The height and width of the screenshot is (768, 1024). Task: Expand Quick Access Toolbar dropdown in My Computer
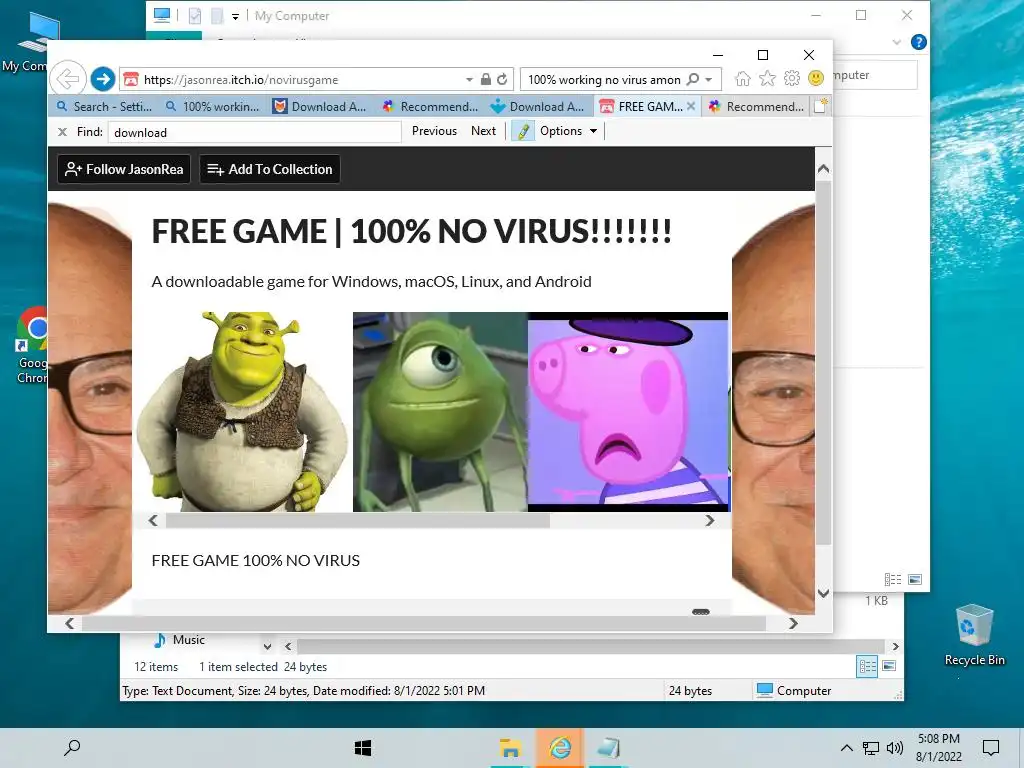pyautogui.click(x=235, y=16)
